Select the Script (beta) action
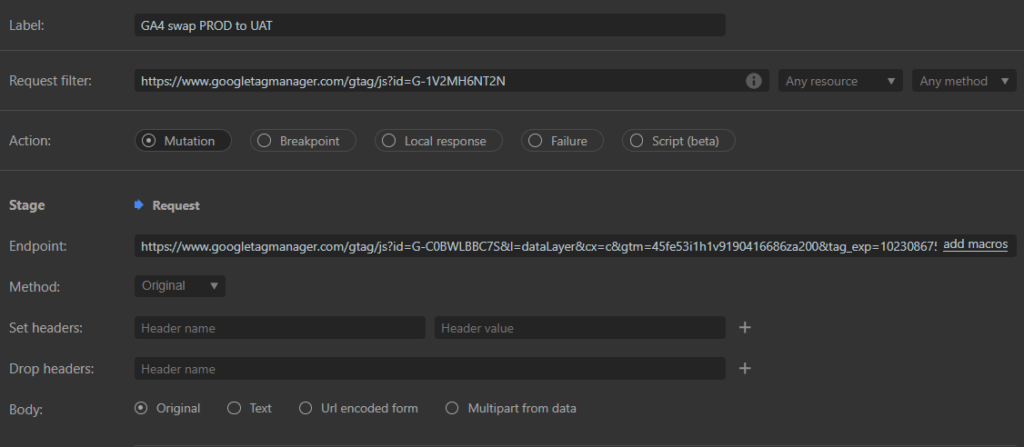This screenshot has width=1024, height=447. click(679, 141)
